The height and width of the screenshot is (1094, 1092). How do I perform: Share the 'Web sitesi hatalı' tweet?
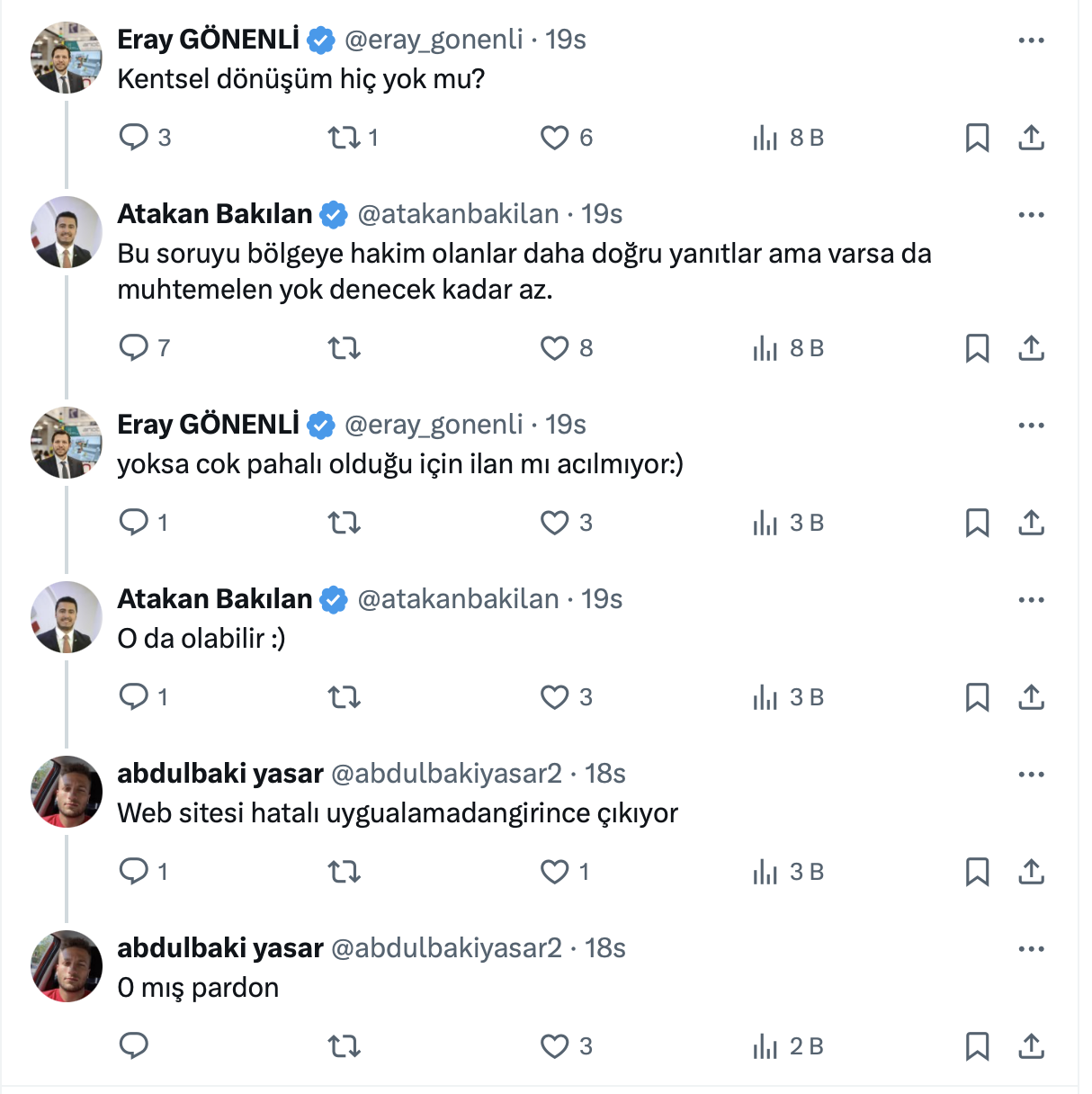pyautogui.click(x=1031, y=872)
